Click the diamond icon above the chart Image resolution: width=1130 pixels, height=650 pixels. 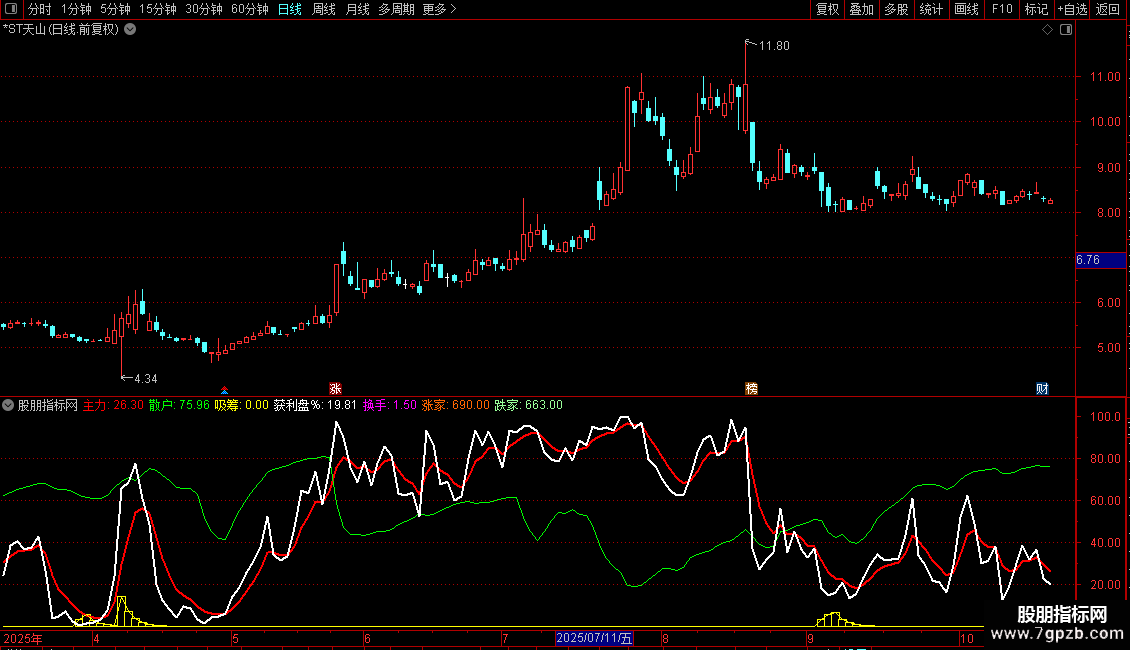tap(1047, 30)
